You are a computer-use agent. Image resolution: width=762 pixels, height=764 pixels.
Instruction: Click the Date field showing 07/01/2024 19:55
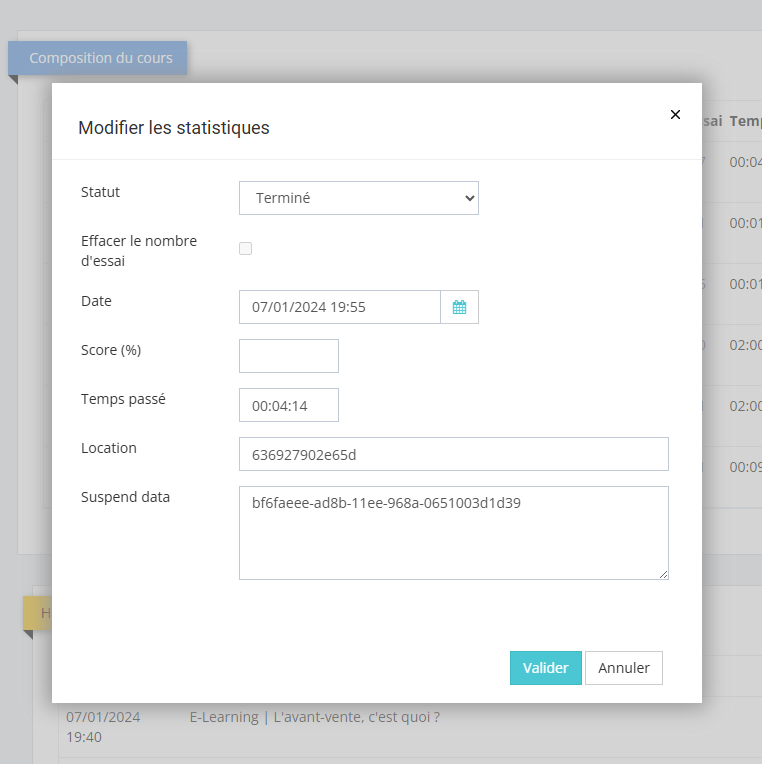[339, 307]
